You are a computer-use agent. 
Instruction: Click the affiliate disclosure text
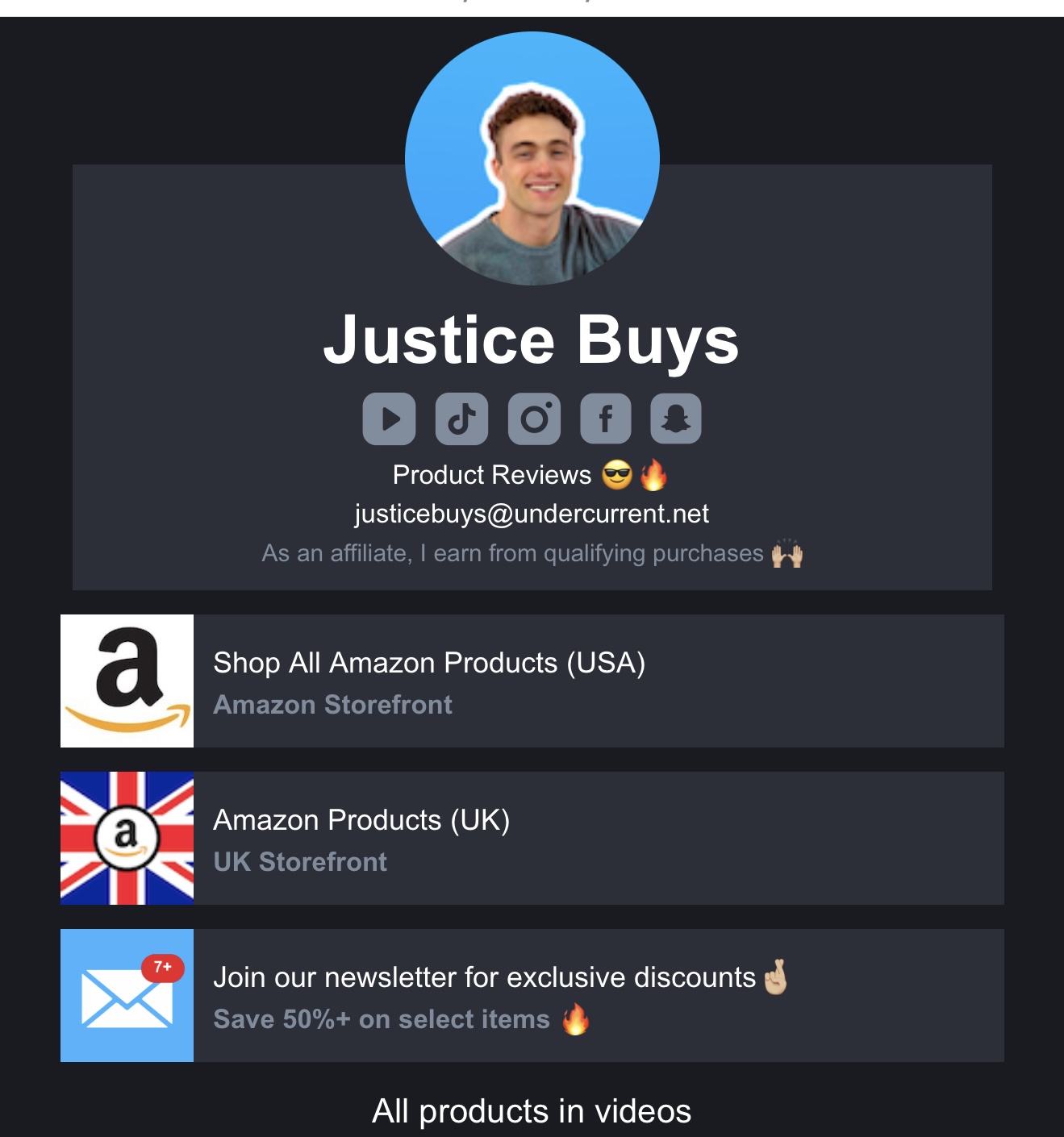pyautogui.click(x=532, y=554)
